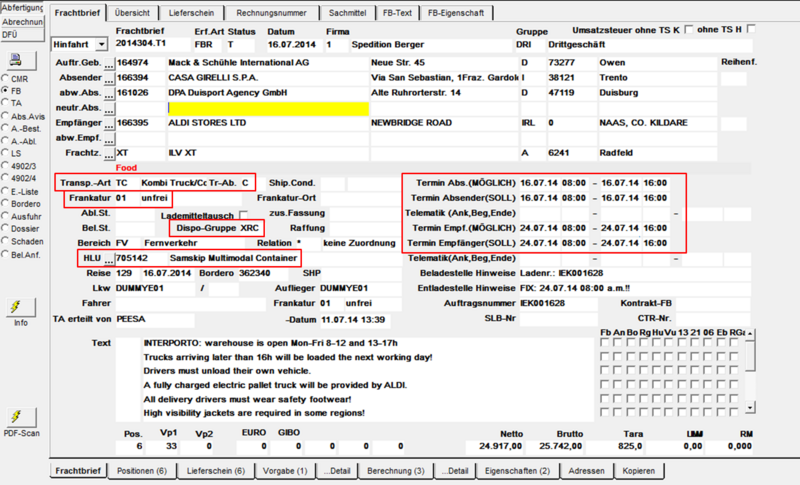Click the Abfertigung sidebar button
Screen dimensions: 800x485
click(22, 8)
